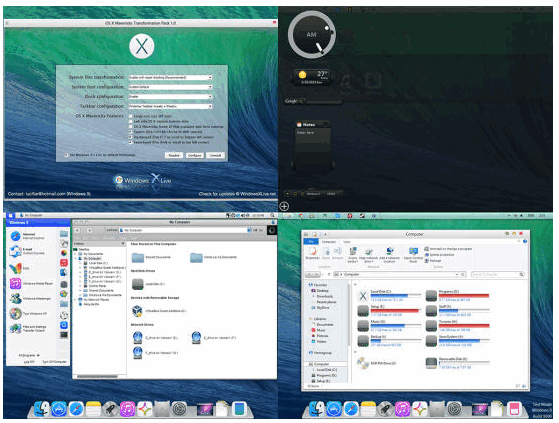Open Finder in the bottom-right dock
This screenshot has height=423, width=559.
(x=317, y=409)
